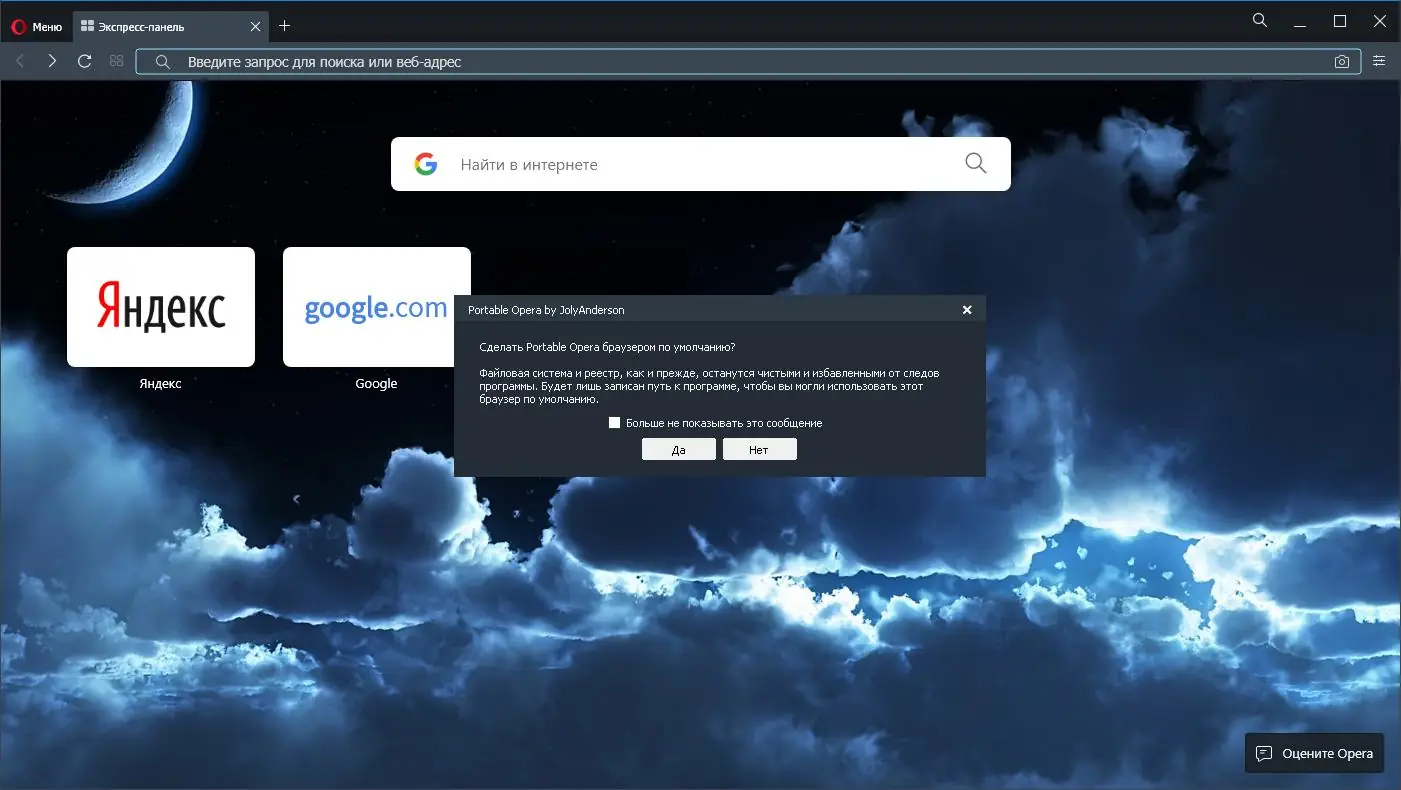1401x790 pixels.
Task: Click the Google label under the tile
Action: tap(377, 384)
